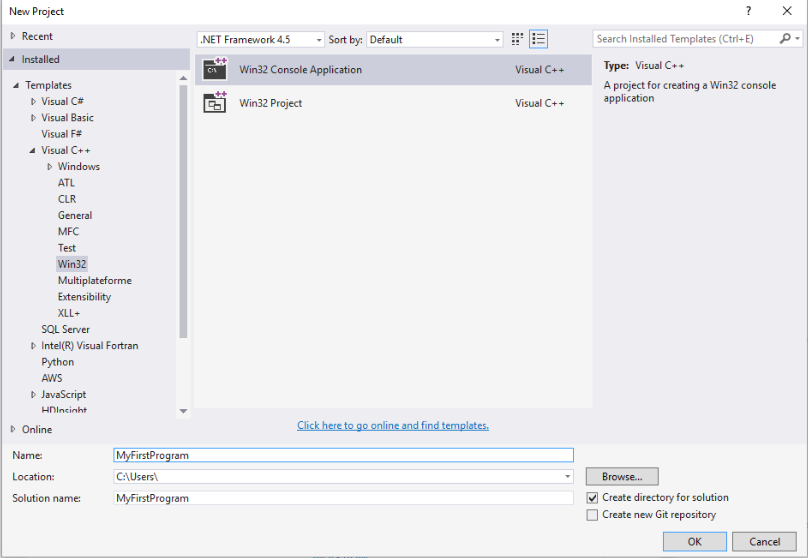Select the ATL template category
This screenshot has width=808, height=558.
point(66,183)
